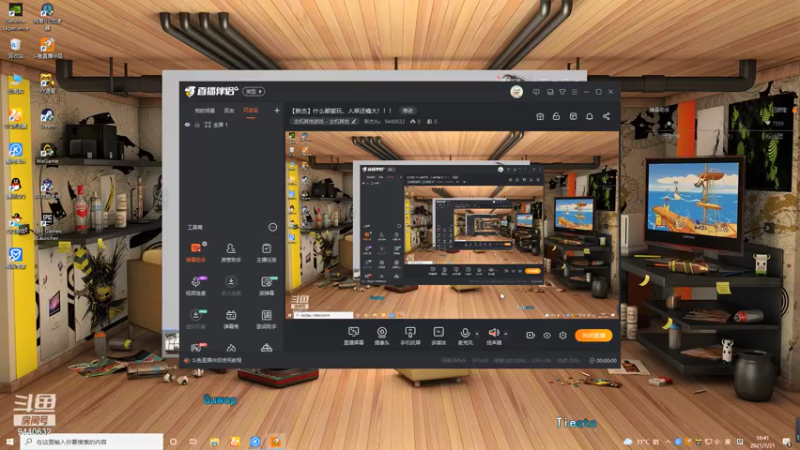Toggle the lock icon for 全屏1 source
The image size is (800, 450).
click(x=197, y=124)
